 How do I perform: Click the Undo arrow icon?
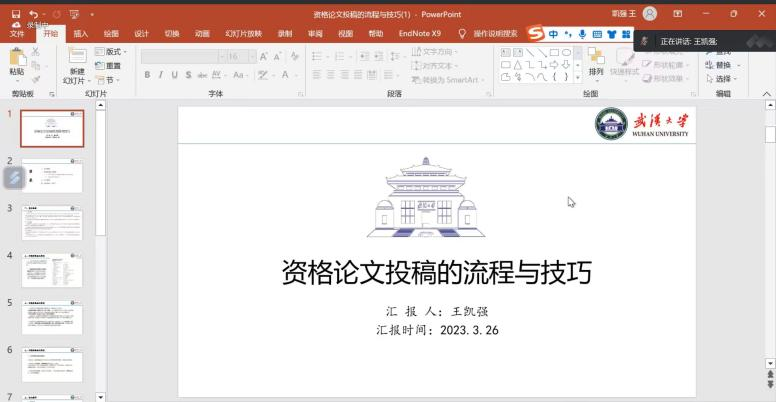click(x=34, y=14)
